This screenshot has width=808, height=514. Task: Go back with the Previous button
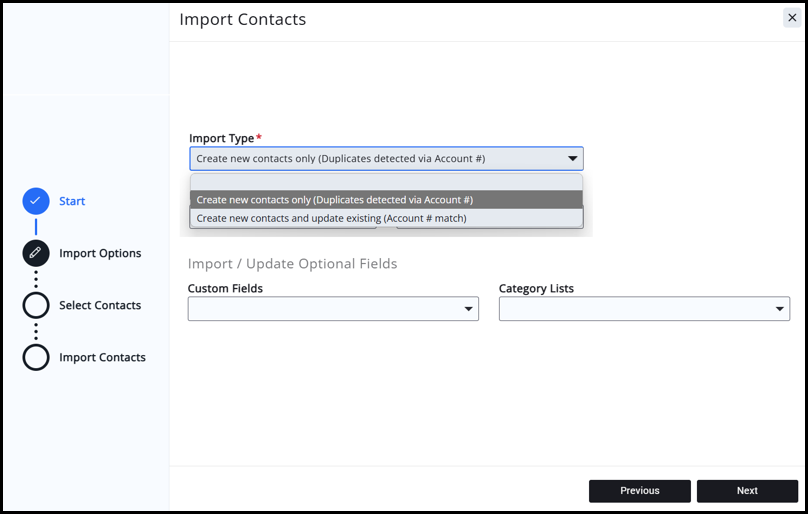click(639, 491)
